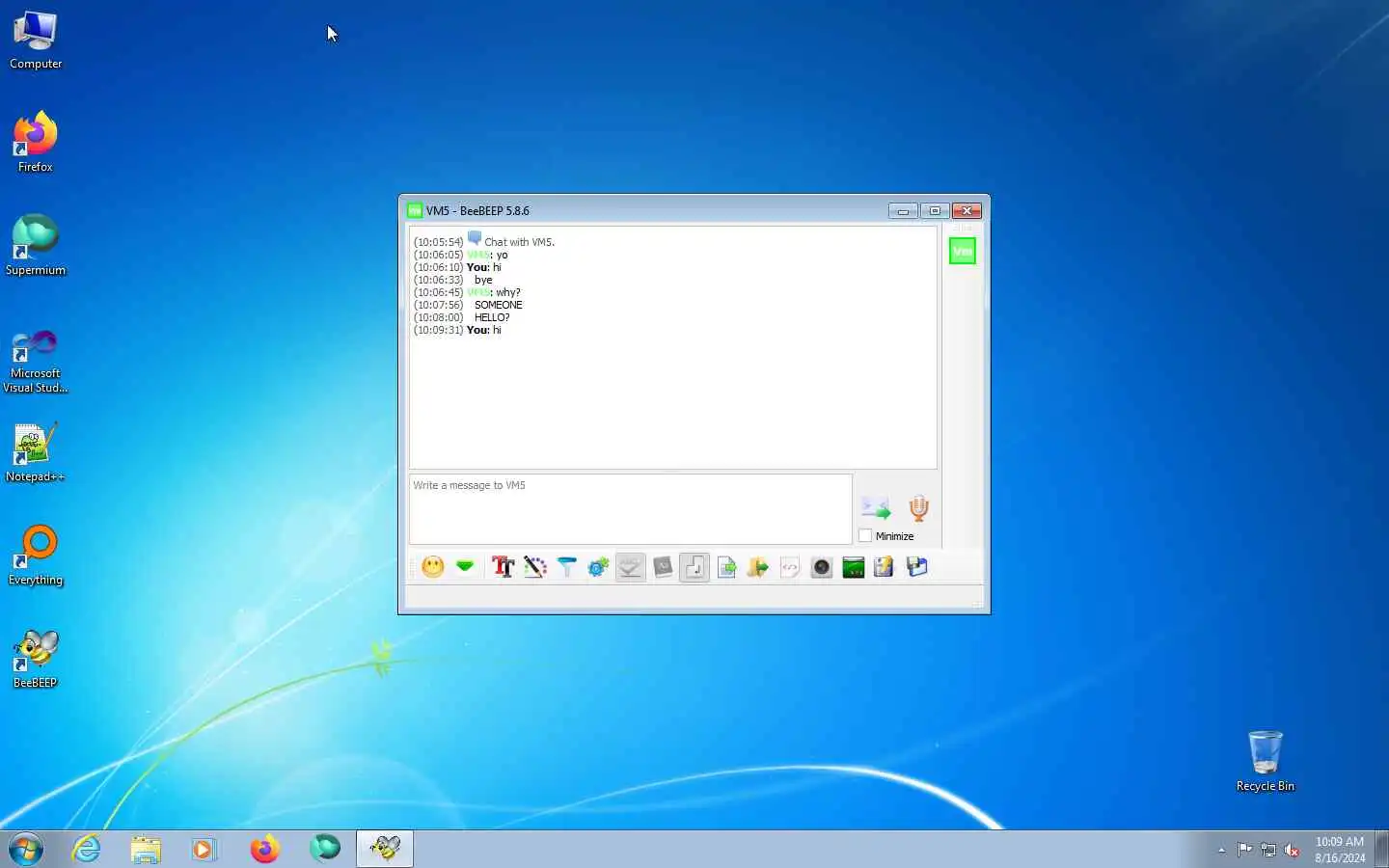Open the font color pencil tool

534,567
